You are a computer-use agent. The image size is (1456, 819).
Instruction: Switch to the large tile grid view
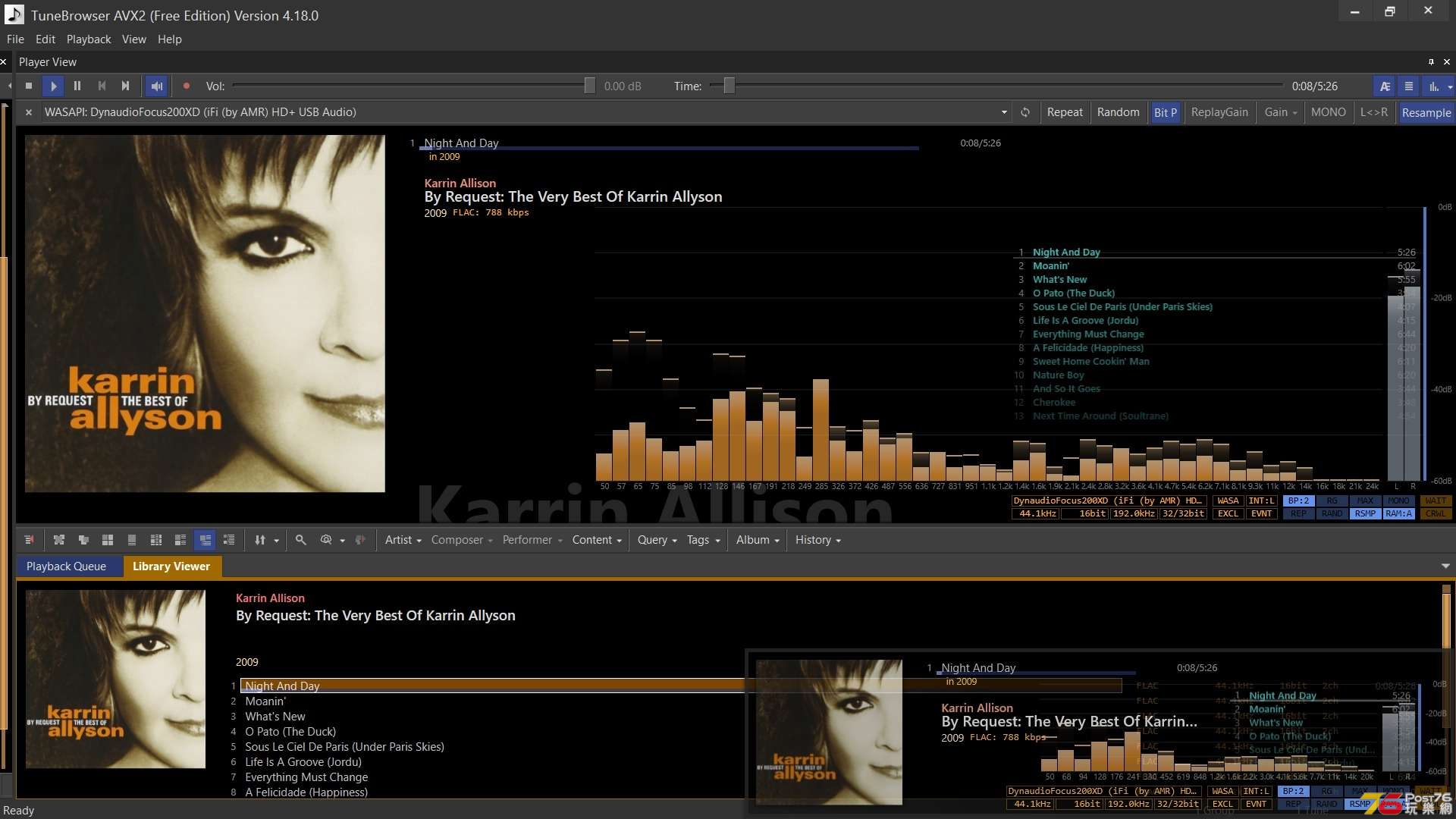(x=108, y=540)
